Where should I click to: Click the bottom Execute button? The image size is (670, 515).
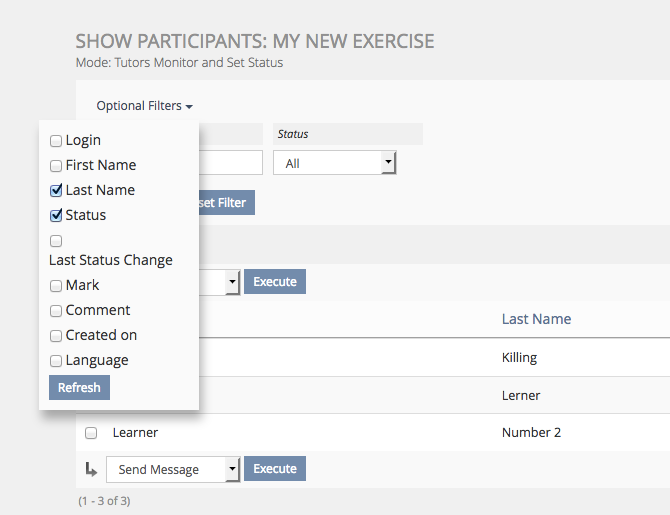click(274, 469)
